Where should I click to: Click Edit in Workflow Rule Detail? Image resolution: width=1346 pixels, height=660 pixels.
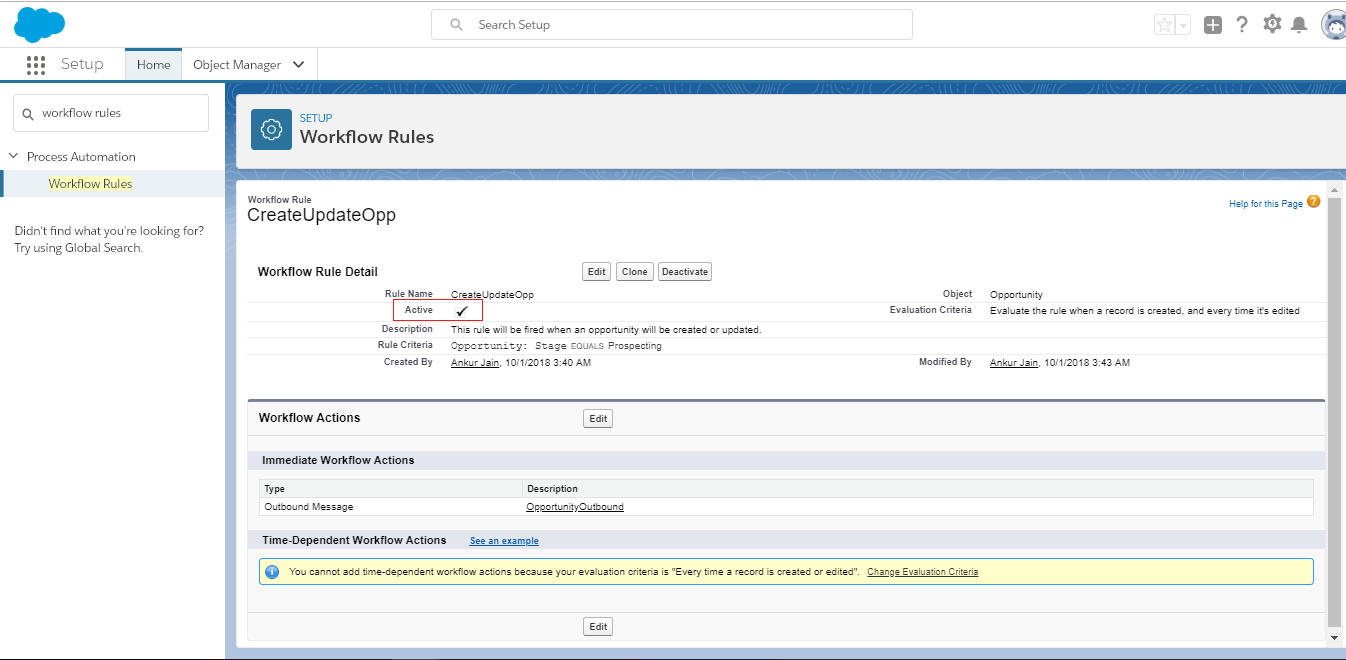point(597,272)
